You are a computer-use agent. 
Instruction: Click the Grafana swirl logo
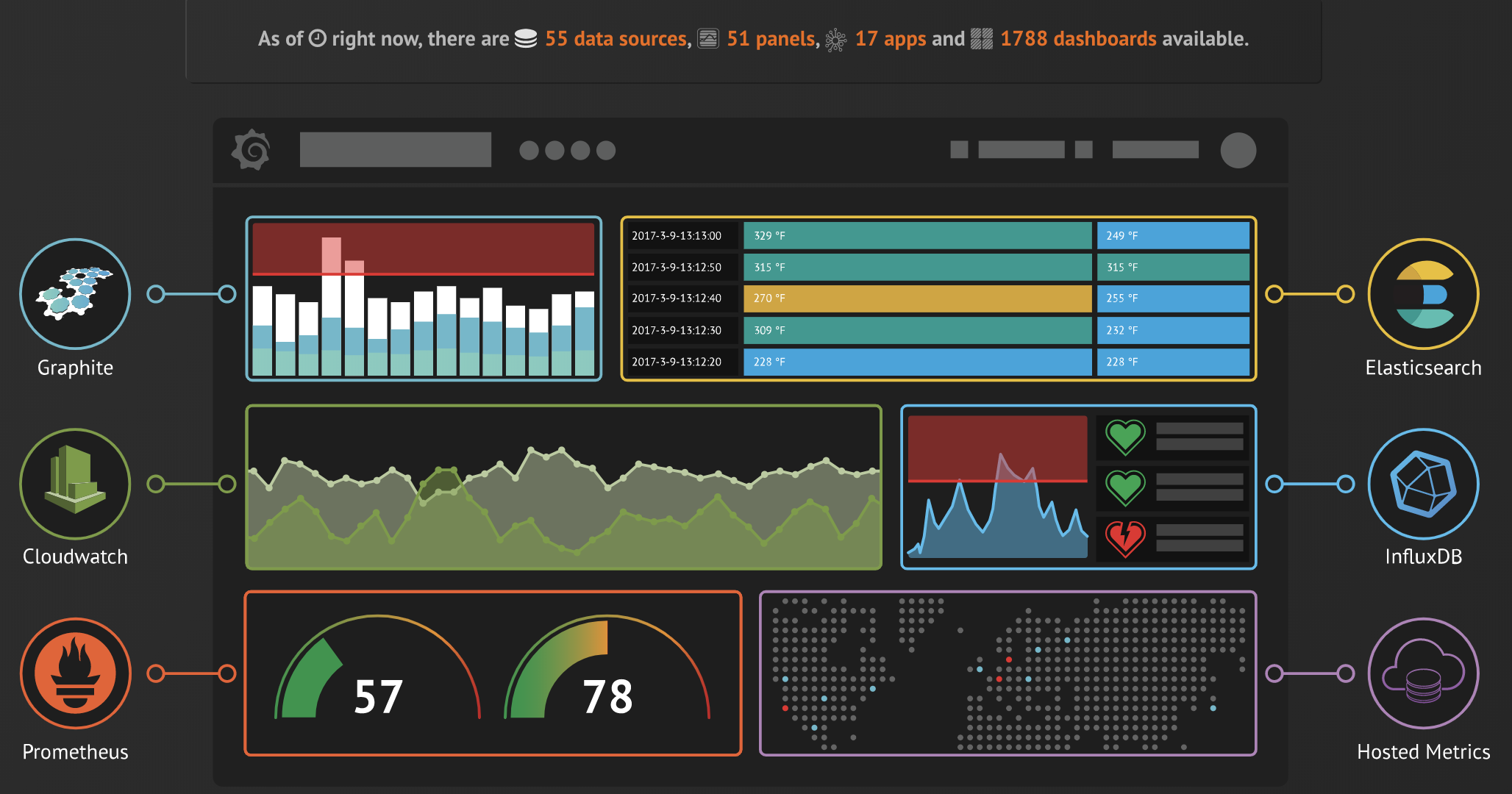pyautogui.click(x=252, y=150)
